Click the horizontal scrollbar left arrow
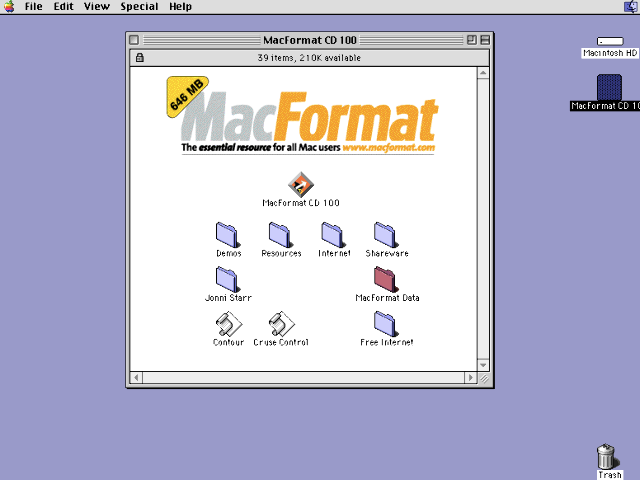The image size is (640, 480). coord(136,378)
